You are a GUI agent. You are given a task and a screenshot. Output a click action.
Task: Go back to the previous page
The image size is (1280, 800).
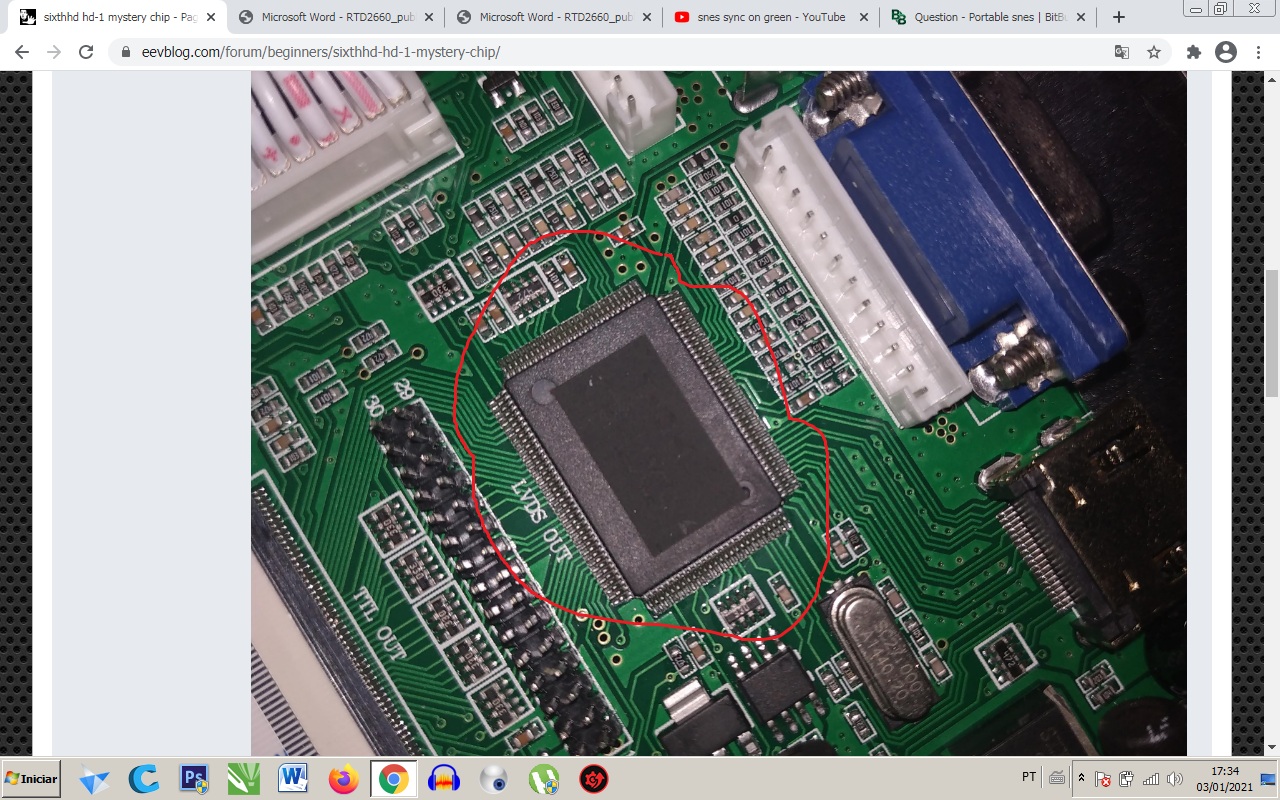(22, 52)
